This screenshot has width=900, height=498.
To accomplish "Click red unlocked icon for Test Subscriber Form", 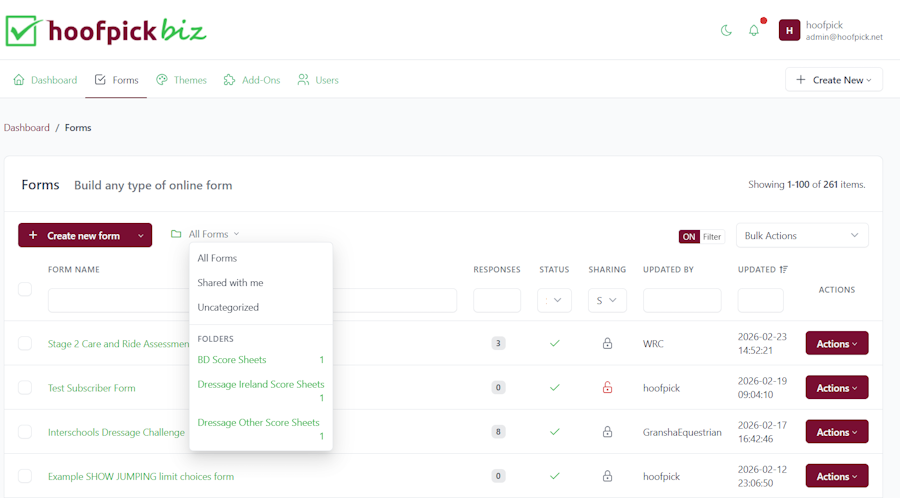I will pyautogui.click(x=607, y=388).
